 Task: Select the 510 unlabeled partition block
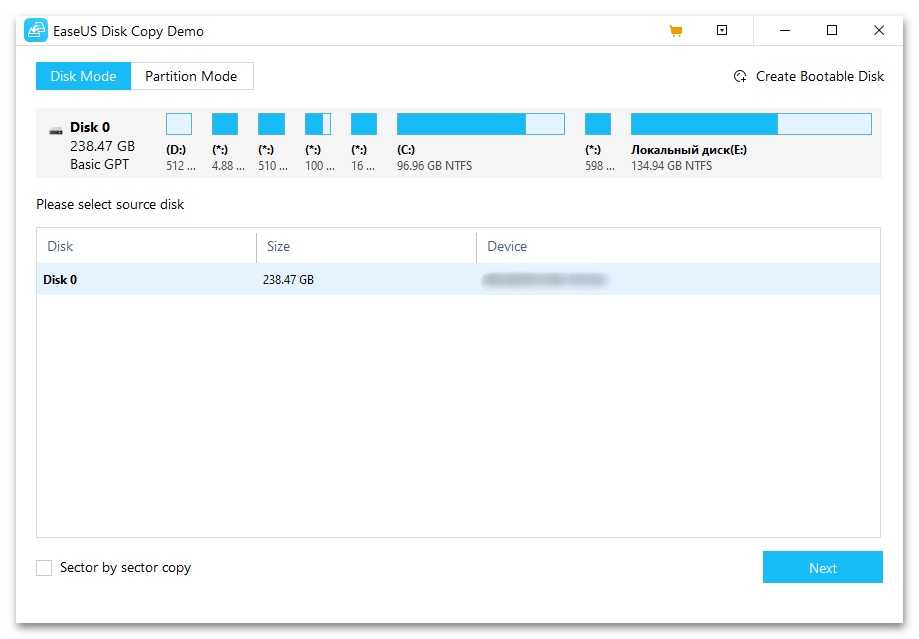(271, 124)
